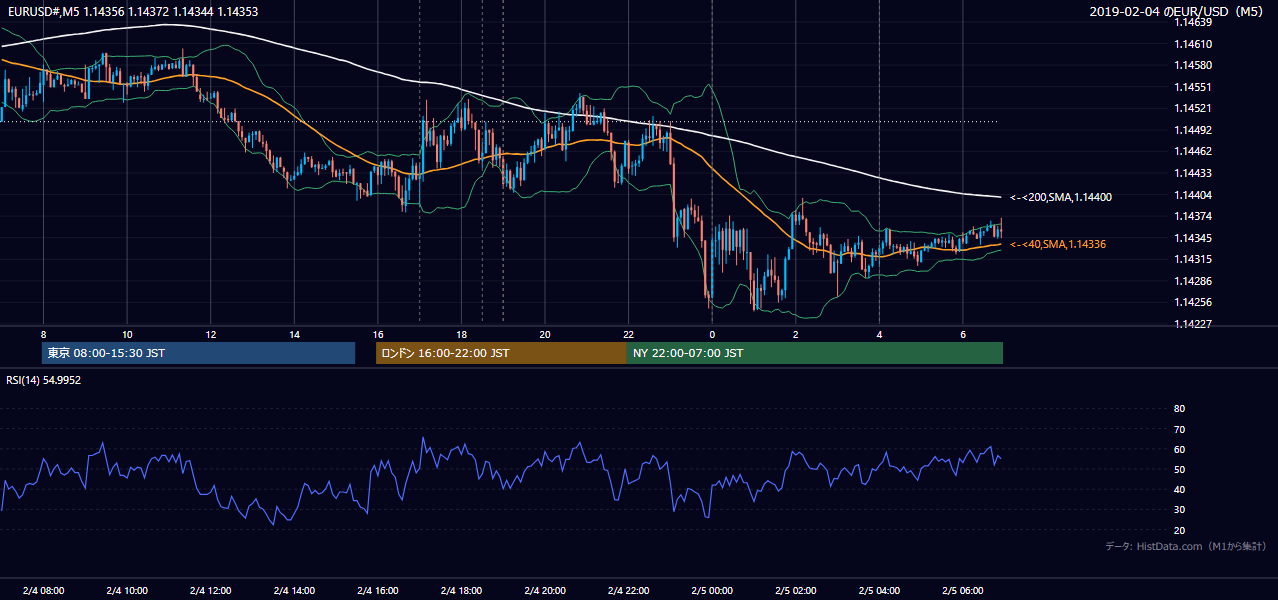Select the 1.14462 price axis label
The height and width of the screenshot is (600, 1278).
pyautogui.click(x=1194, y=151)
